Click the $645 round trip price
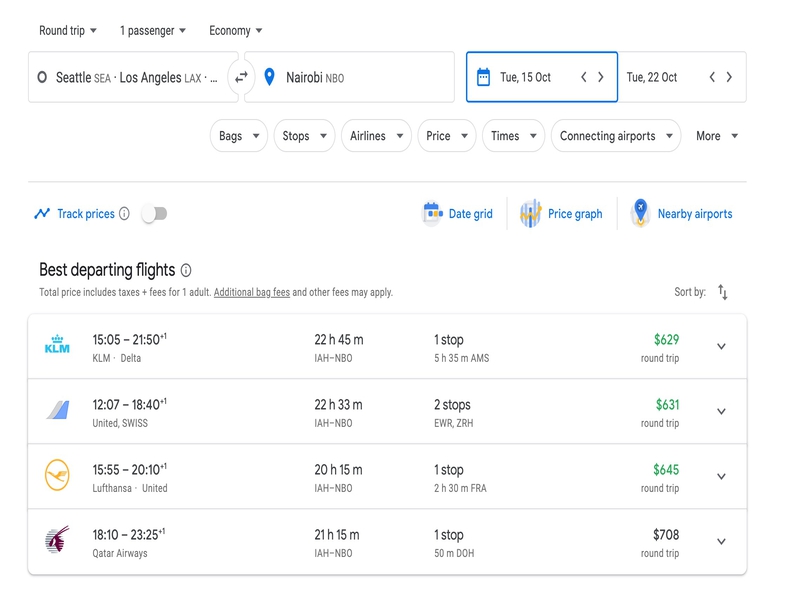The width and height of the screenshot is (800, 600). click(666, 470)
